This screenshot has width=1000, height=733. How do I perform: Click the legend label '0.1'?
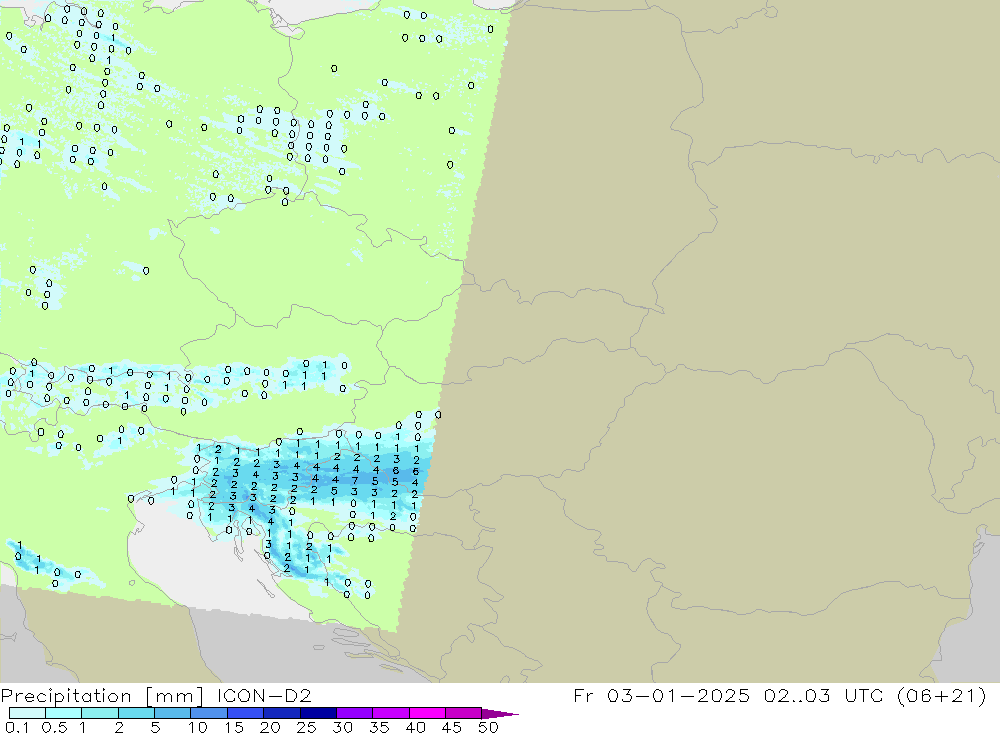tap(17, 727)
